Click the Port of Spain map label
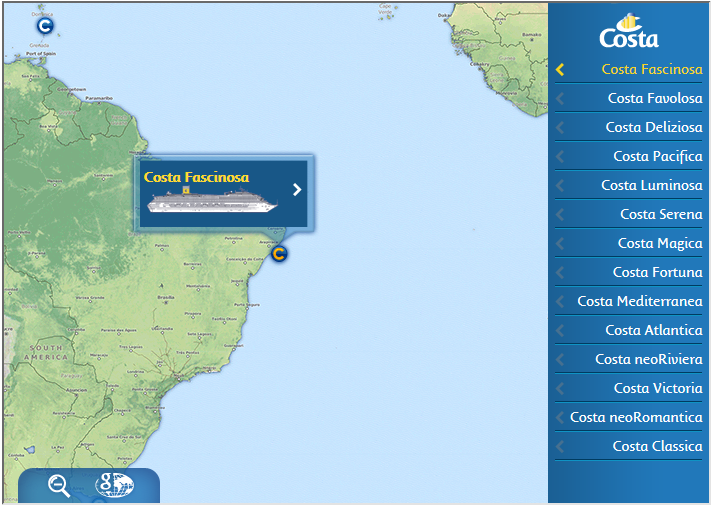711x505 pixels. (41, 53)
